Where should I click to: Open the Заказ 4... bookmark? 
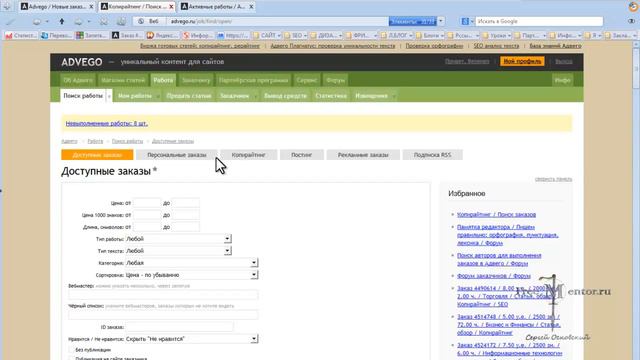coord(127,36)
